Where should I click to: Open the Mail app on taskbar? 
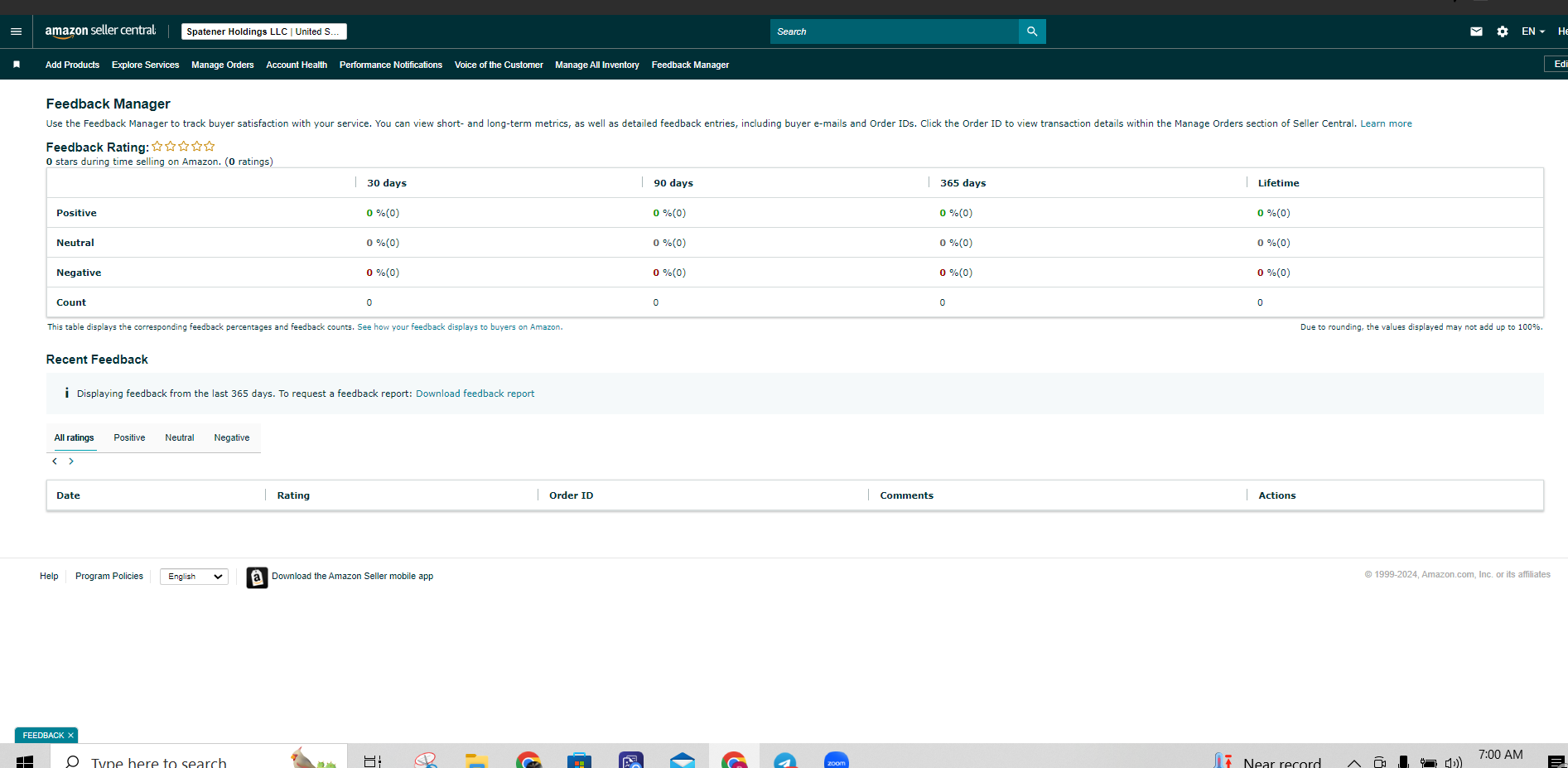683,761
